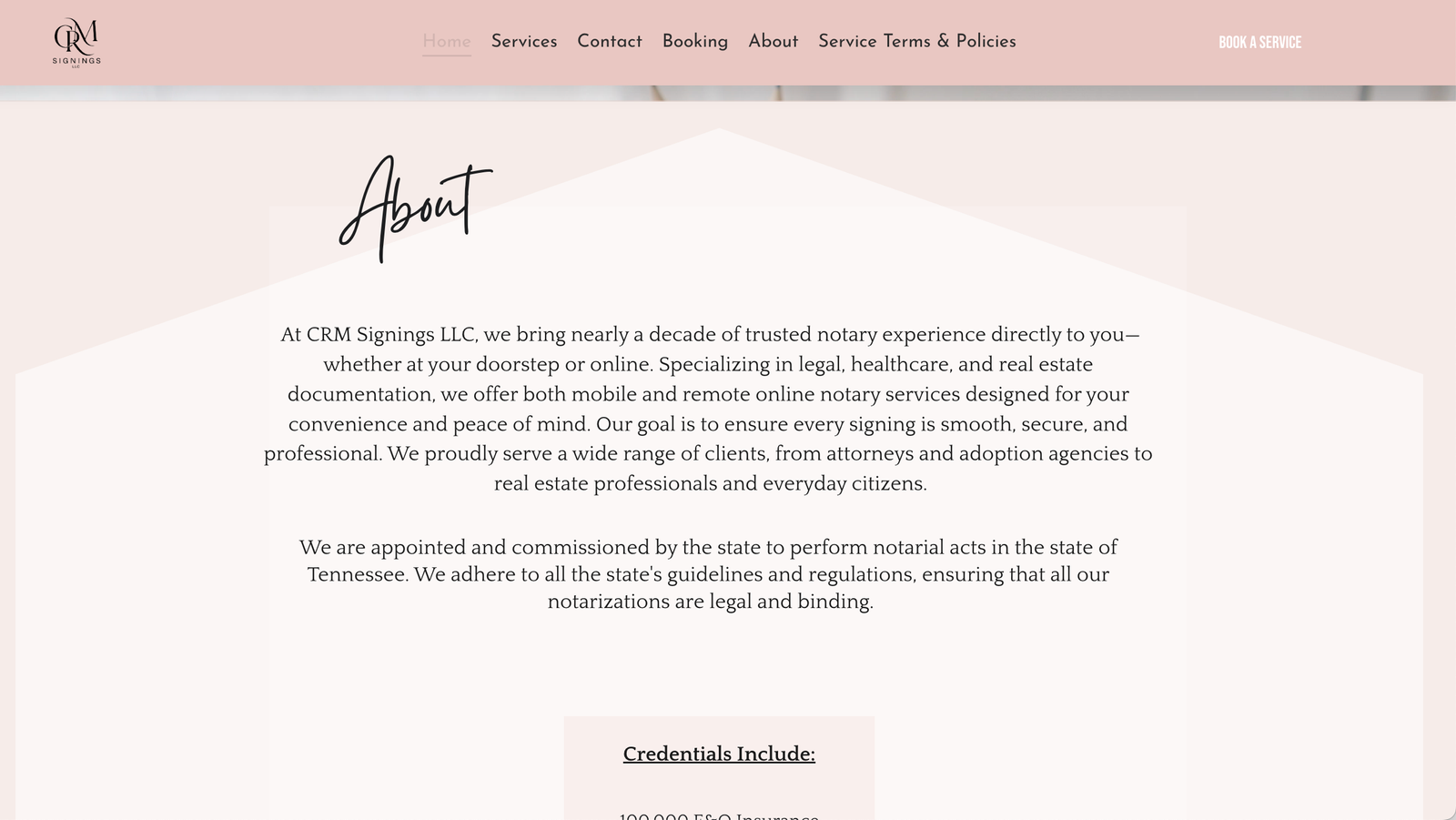Click the Credentials Include heading
The height and width of the screenshot is (820, 1456).
tap(719, 754)
